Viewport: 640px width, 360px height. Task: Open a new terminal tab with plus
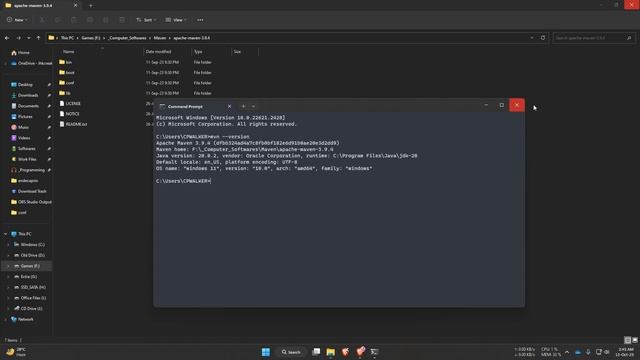coord(243,106)
